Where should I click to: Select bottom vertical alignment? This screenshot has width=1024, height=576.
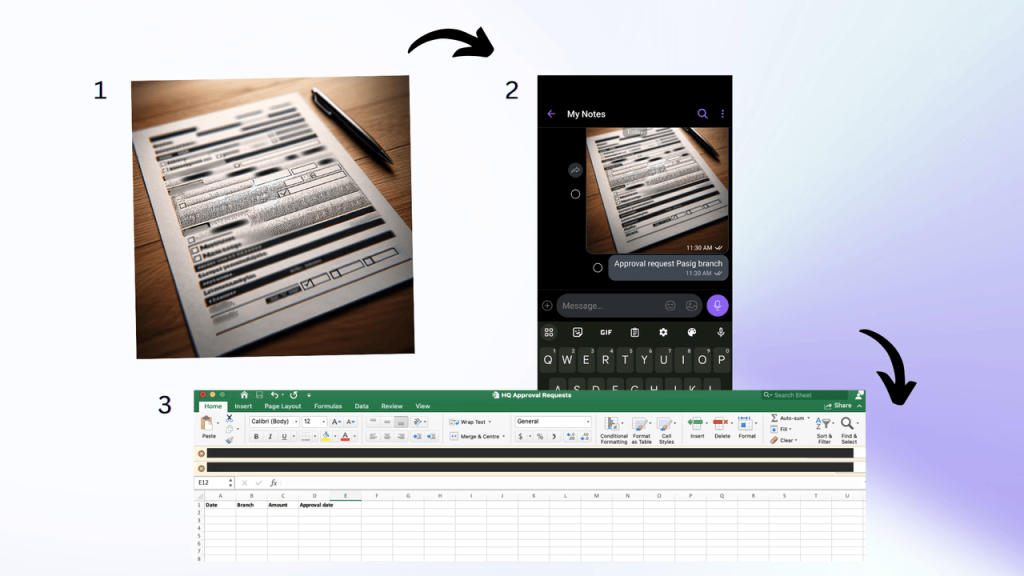(x=401, y=422)
